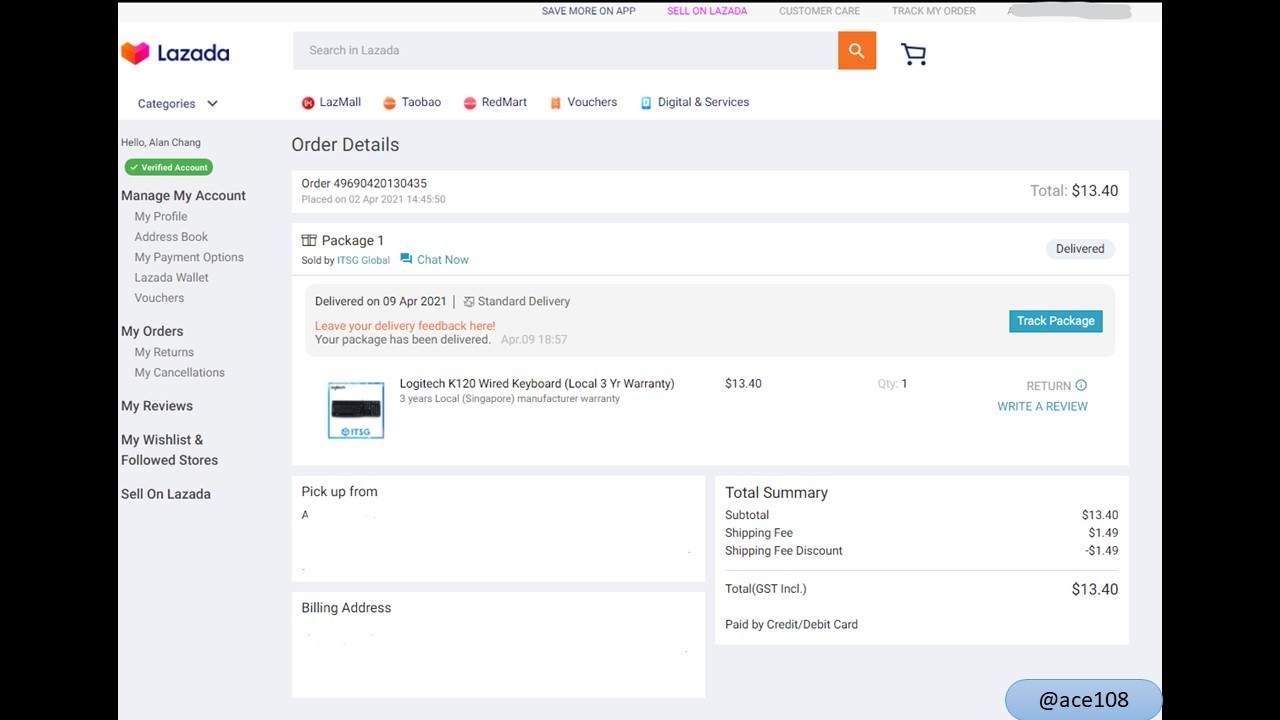Click the Taobao icon

click(389, 103)
